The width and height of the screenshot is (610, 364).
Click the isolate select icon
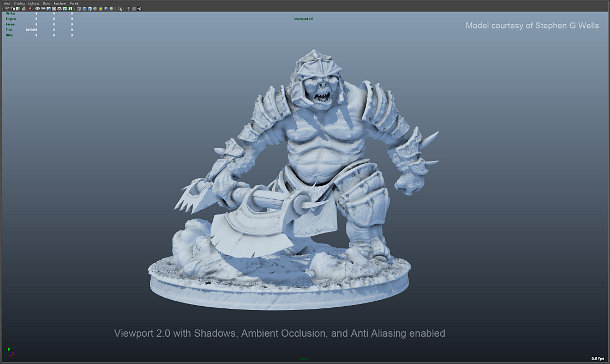pos(120,9)
